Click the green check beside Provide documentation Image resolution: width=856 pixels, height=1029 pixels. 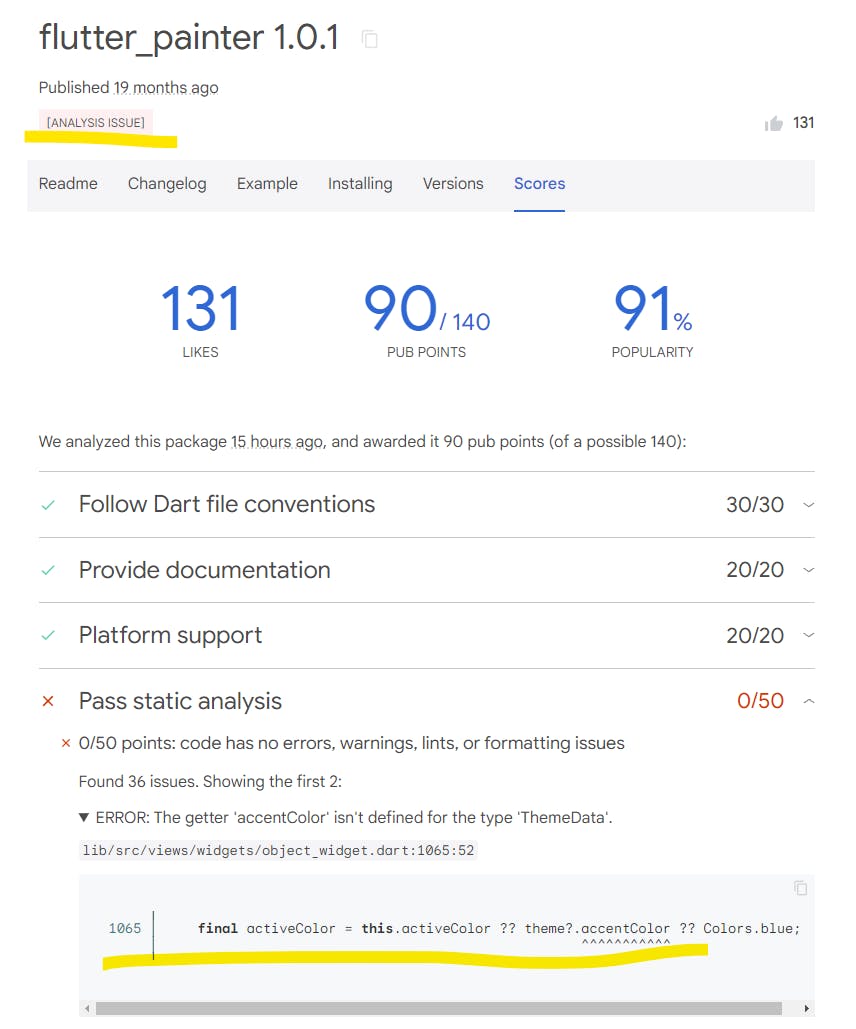(47, 570)
